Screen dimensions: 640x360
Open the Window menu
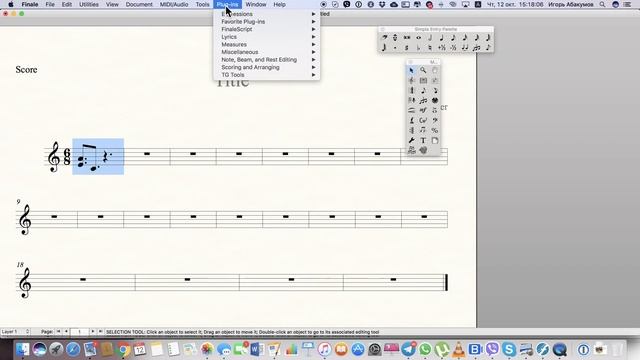pos(256,4)
